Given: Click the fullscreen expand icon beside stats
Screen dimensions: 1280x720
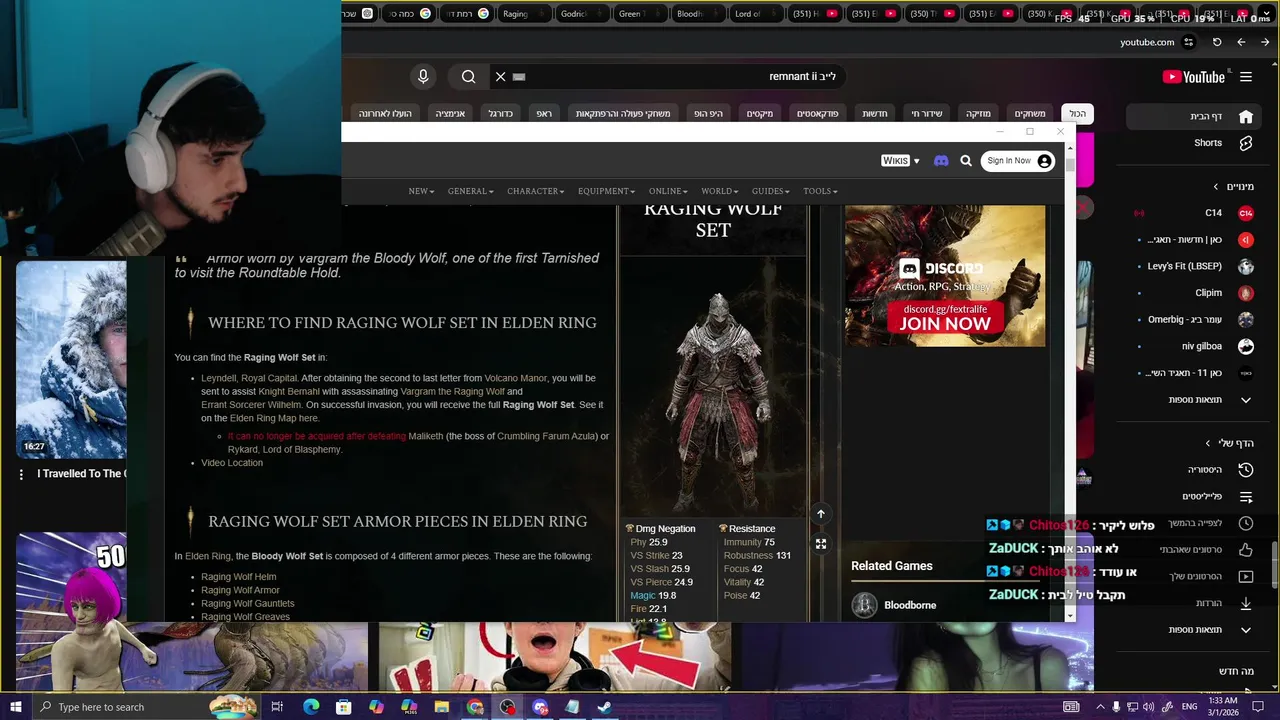Looking at the screenshot, I should (821, 544).
